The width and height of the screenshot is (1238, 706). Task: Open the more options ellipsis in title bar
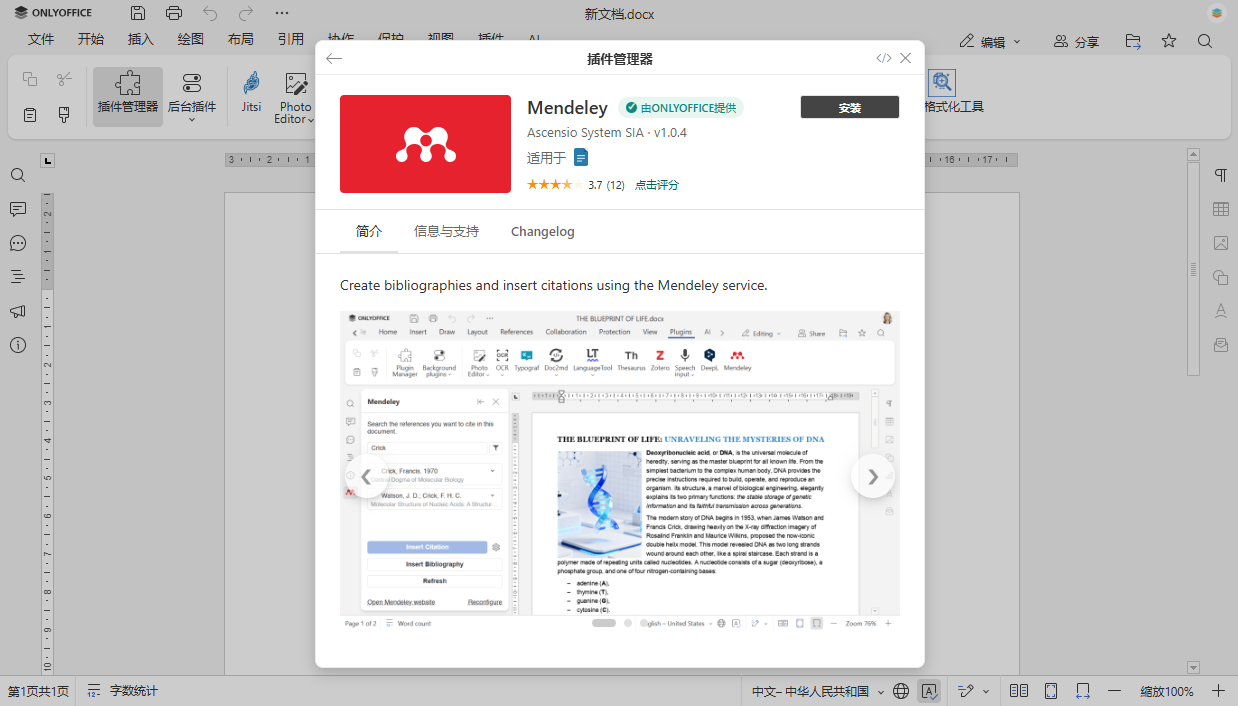(x=282, y=14)
